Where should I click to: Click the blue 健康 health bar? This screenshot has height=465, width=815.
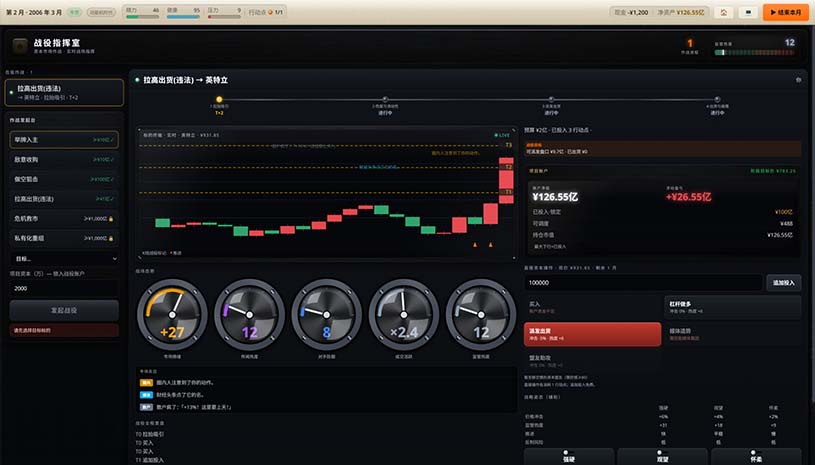183,17
